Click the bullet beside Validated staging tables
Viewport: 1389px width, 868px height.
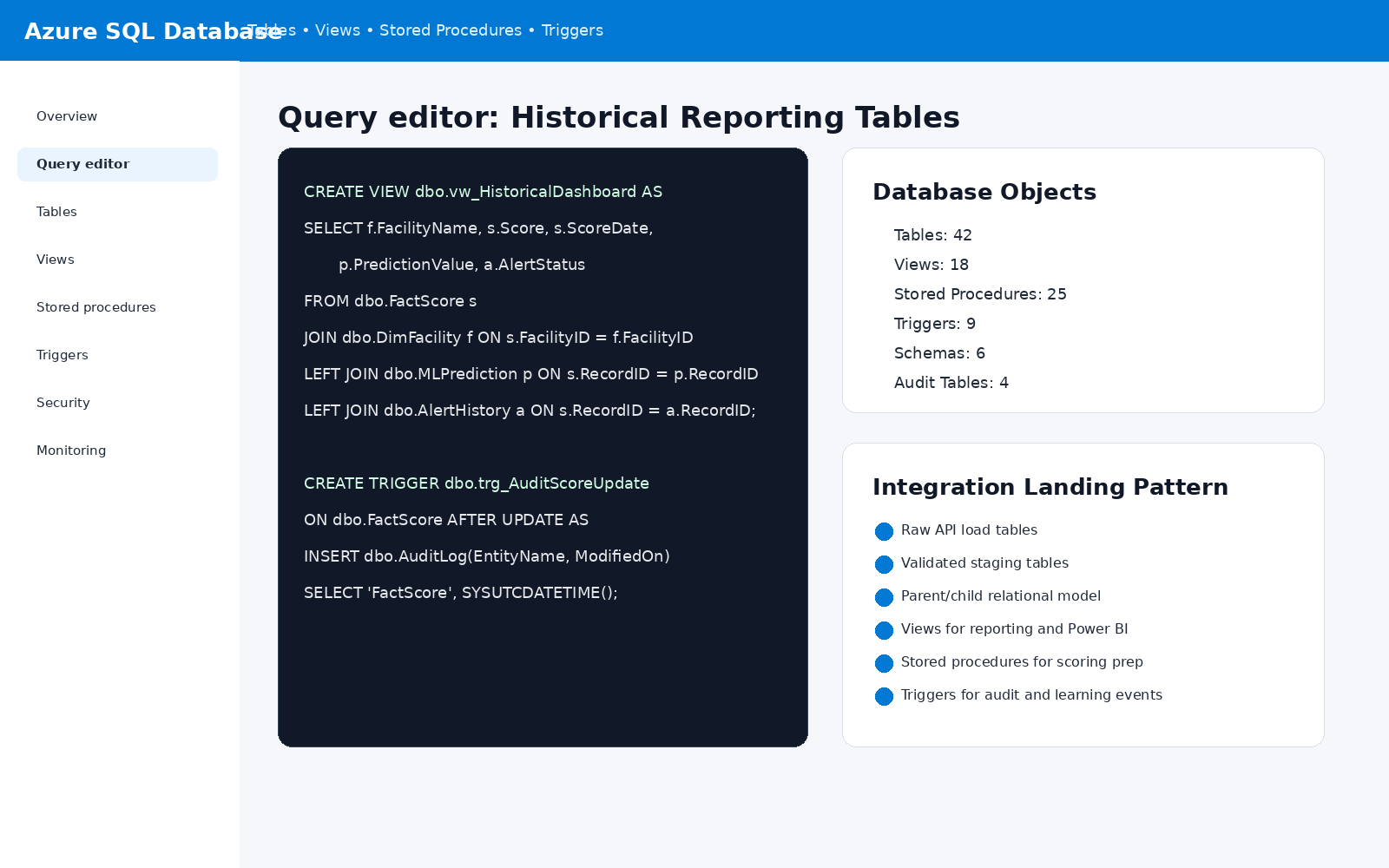pyautogui.click(x=884, y=564)
